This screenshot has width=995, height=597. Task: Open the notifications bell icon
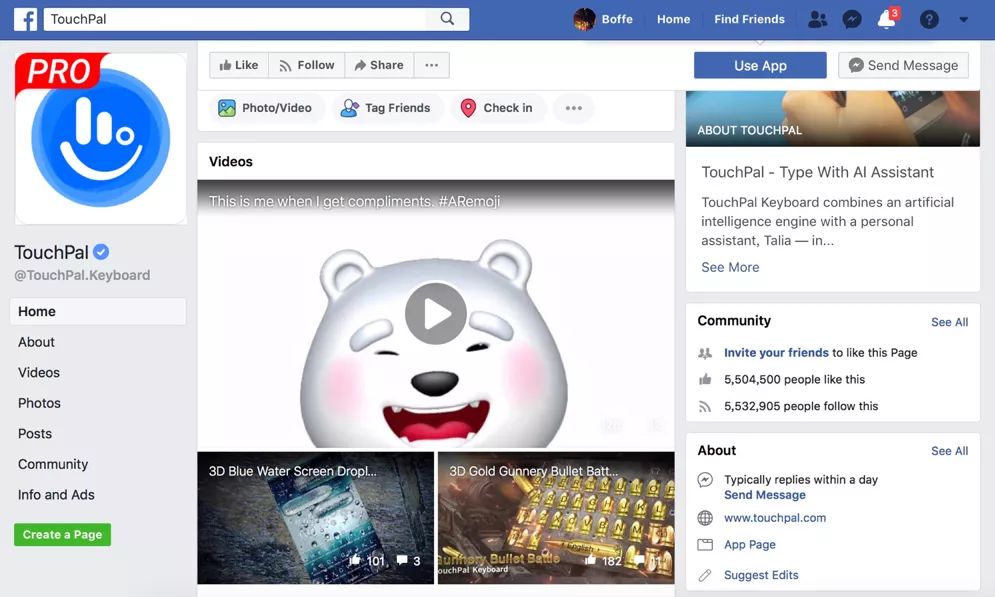[886, 19]
